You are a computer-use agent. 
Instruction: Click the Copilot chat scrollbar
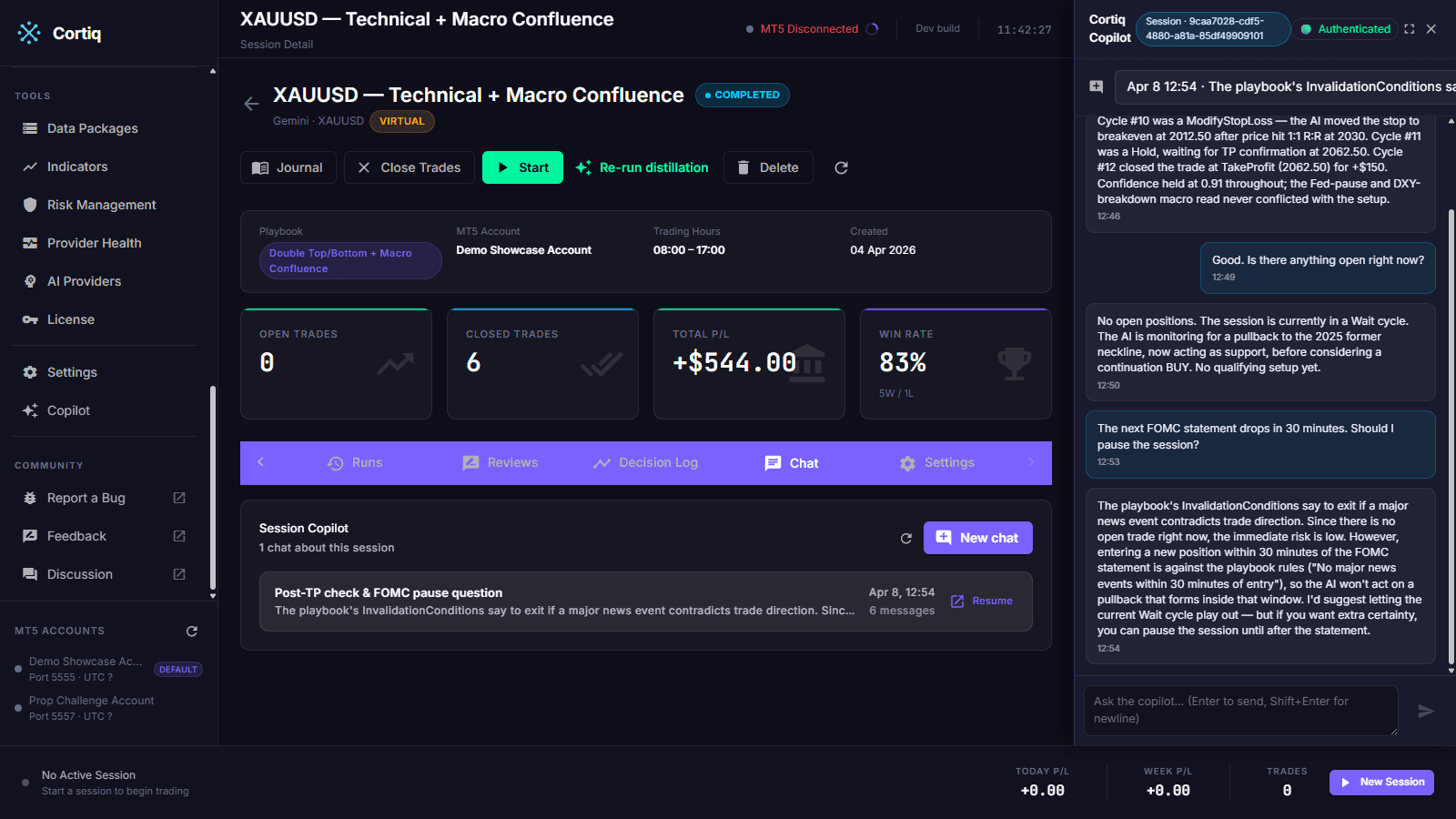pyautogui.click(x=1451, y=437)
